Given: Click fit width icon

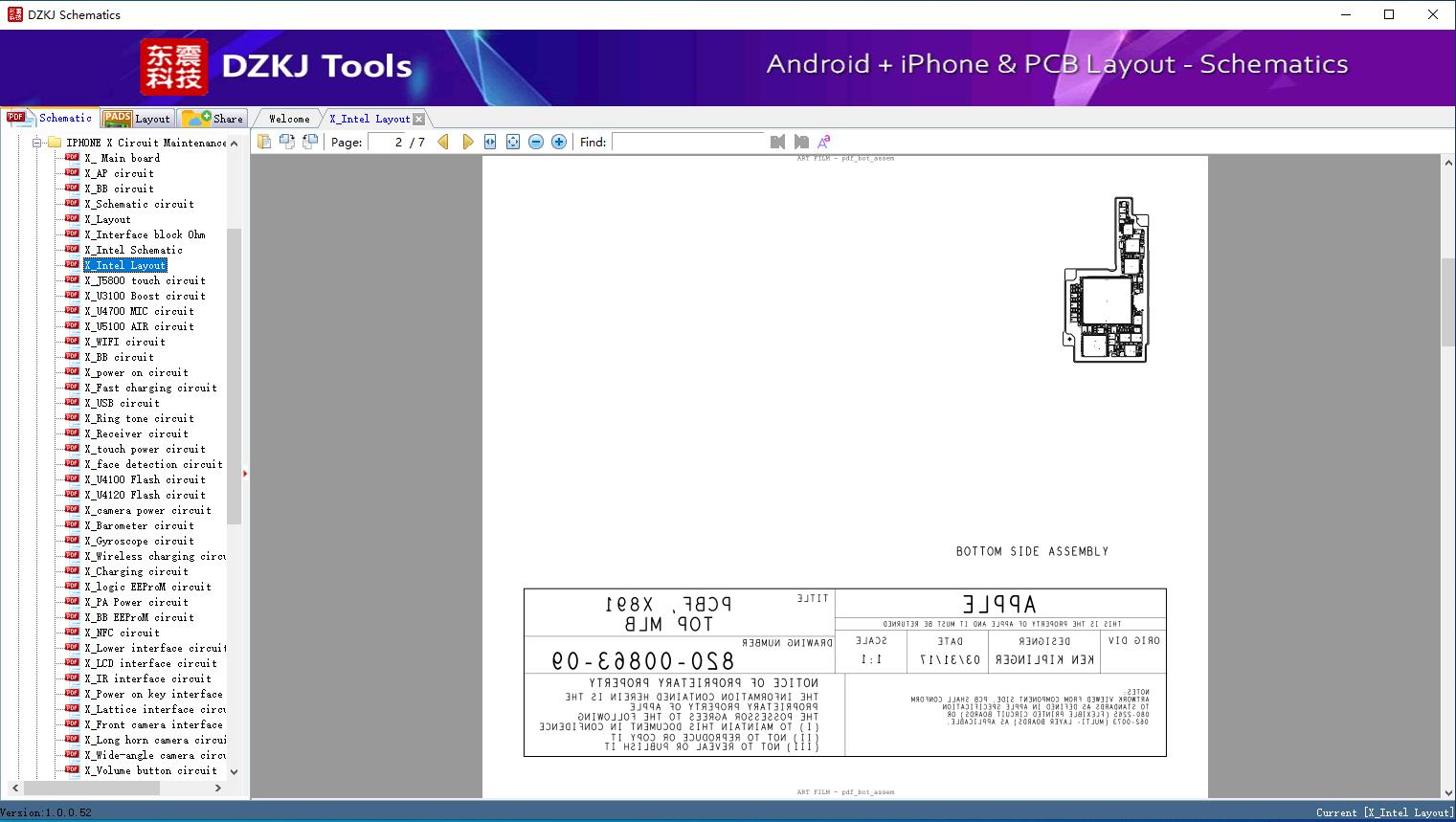Looking at the screenshot, I should (x=490, y=142).
